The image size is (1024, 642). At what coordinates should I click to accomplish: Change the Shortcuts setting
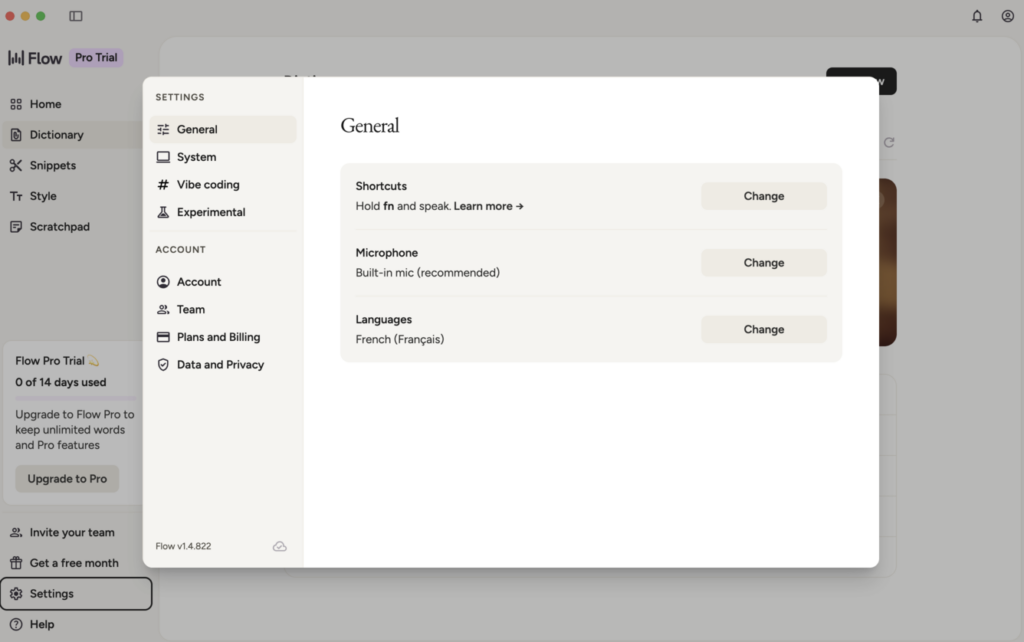[x=763, y=196]
